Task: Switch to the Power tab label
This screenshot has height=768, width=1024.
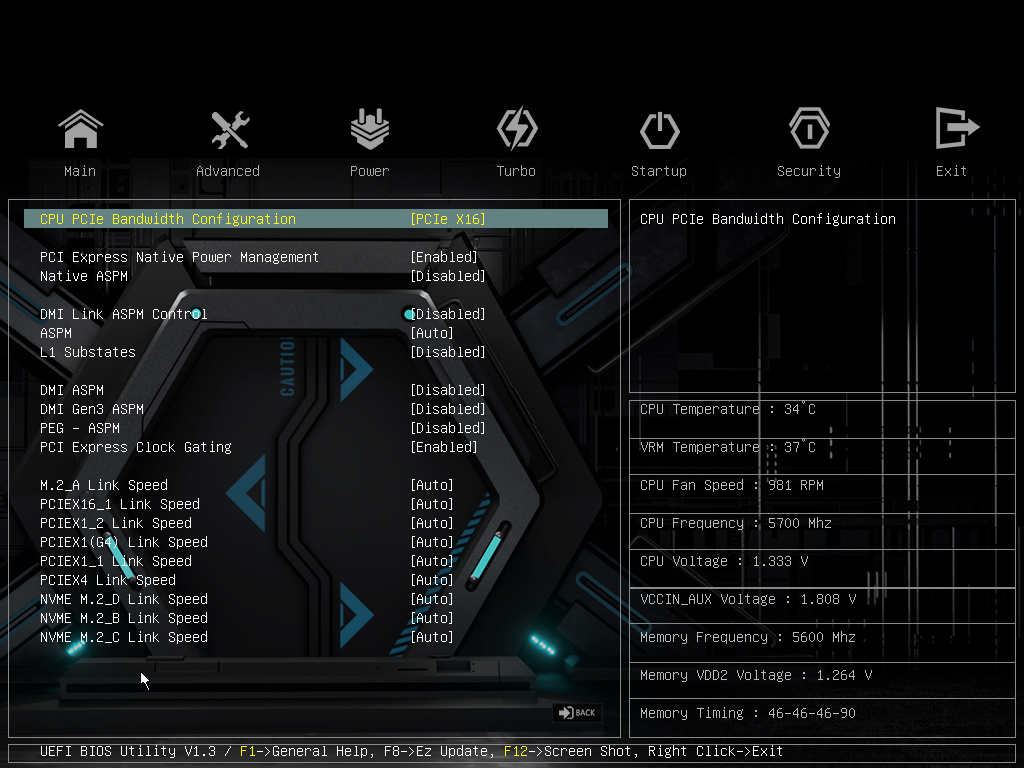Action: point(370,171)
